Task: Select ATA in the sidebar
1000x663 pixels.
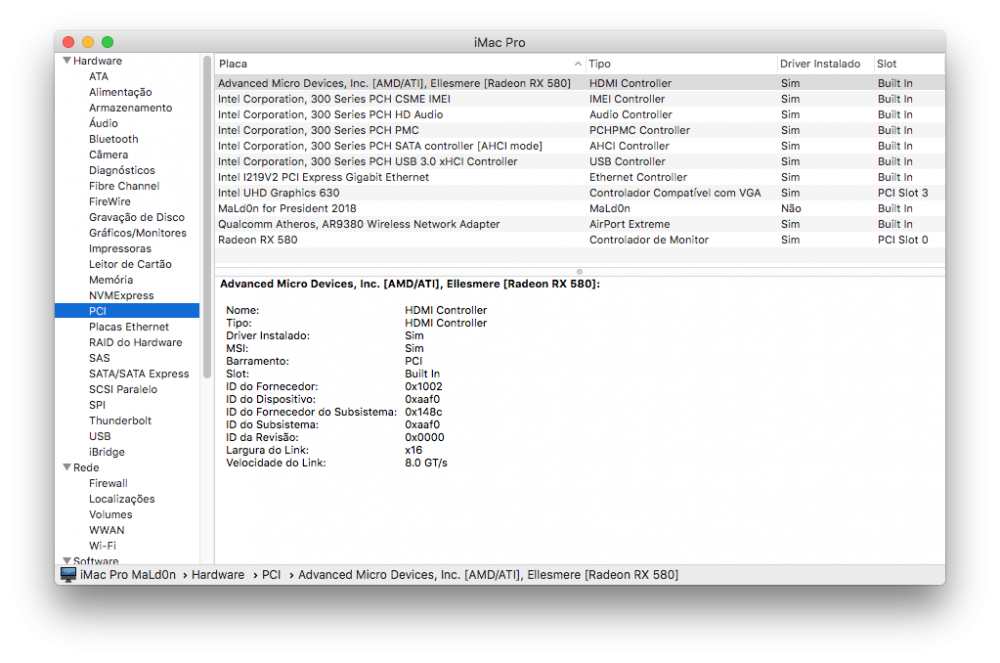Action: (99, 76)
